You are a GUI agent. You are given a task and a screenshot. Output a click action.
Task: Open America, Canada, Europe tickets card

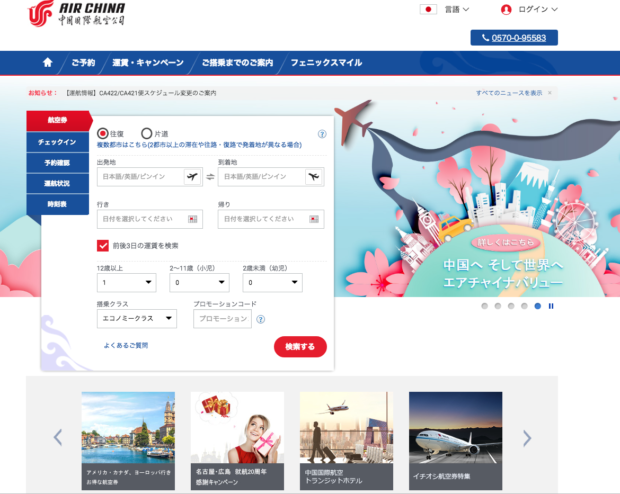tap(128, 441)
